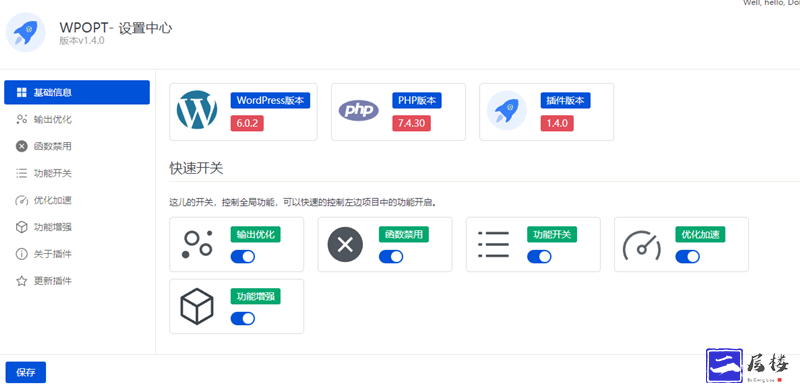Open the 关于插件 sidebar page
Image resolution: width=800 pixels, height=387 pixels.
tap(77, 254)
